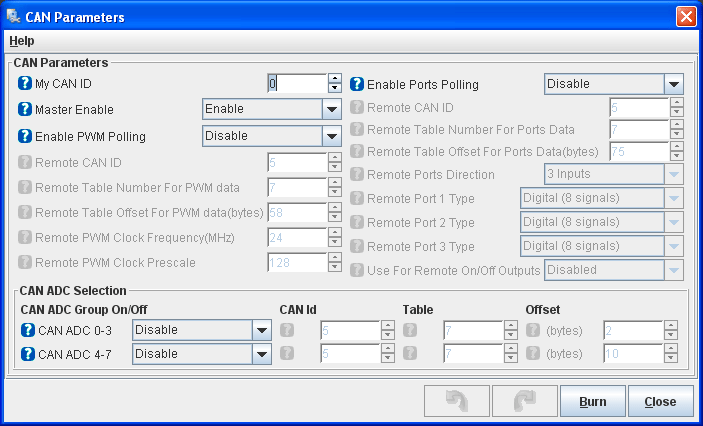The image size is (703, 426).
Task: Click the Close button
Action: point(660,401)
